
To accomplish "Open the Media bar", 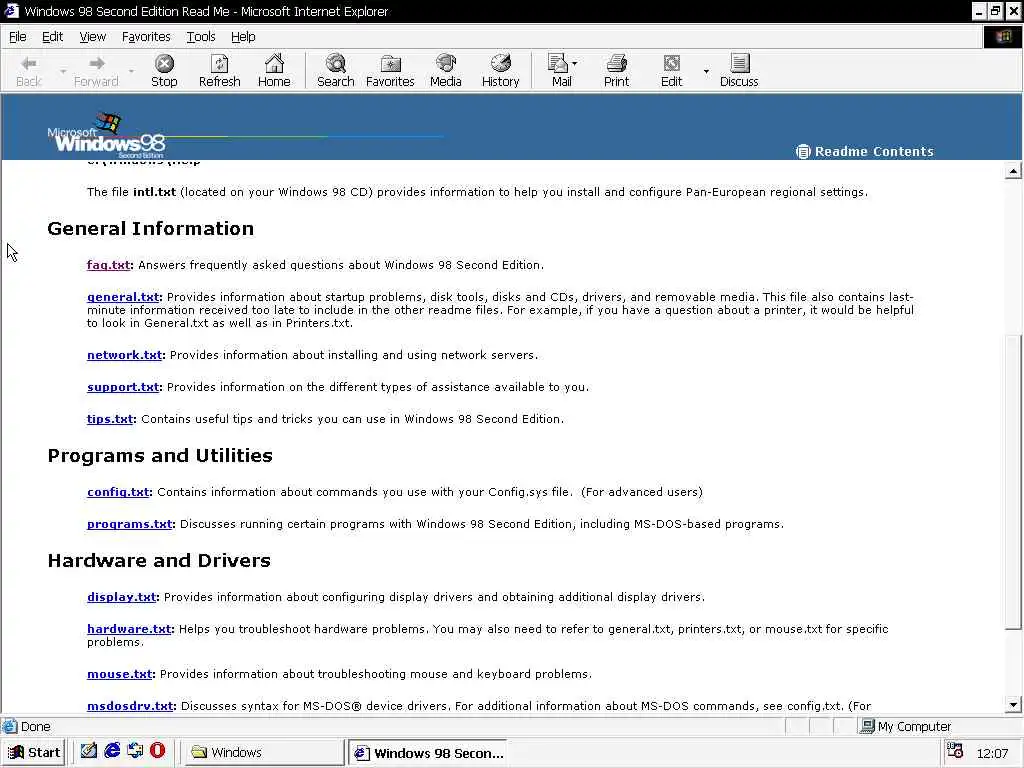I will [445, 71].
